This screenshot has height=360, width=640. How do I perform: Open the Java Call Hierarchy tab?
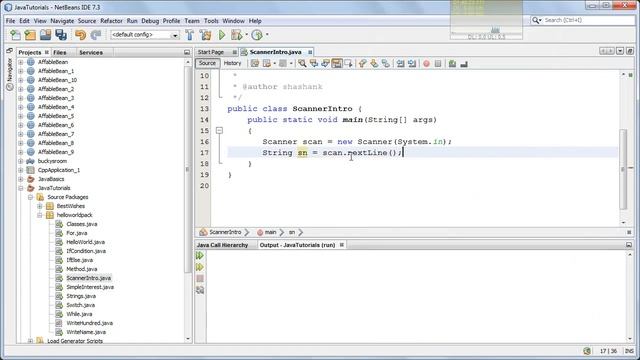point(222,245)
